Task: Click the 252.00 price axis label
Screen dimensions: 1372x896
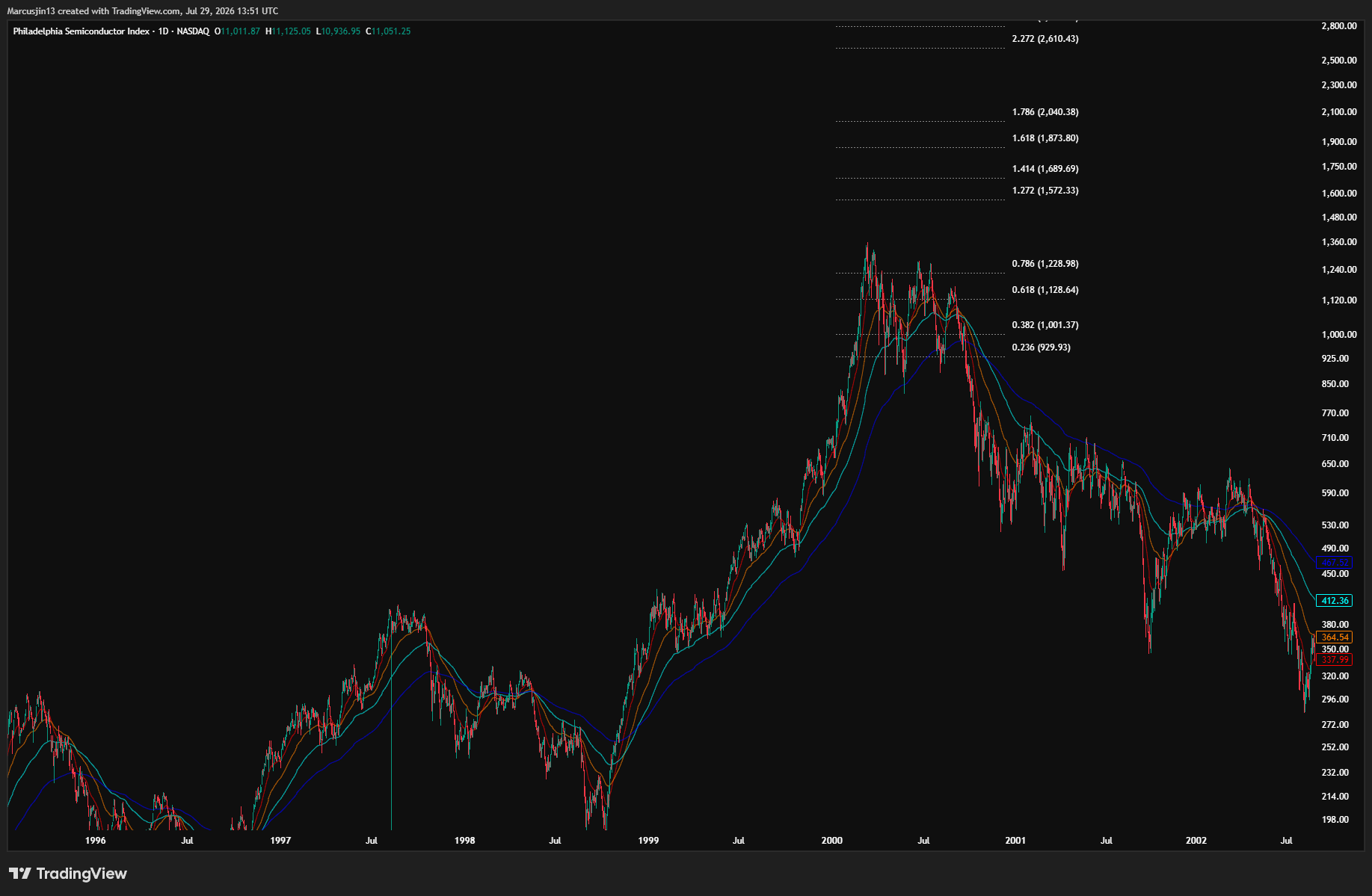Action: 1335,747
